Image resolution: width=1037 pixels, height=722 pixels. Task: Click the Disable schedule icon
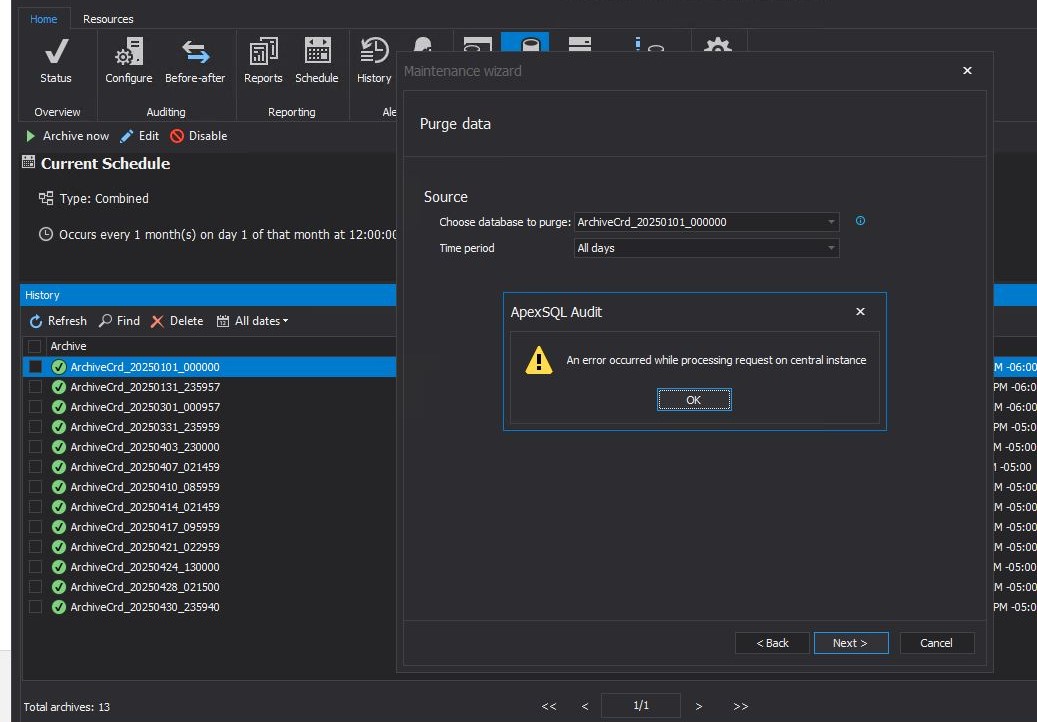tap(177, 136)
